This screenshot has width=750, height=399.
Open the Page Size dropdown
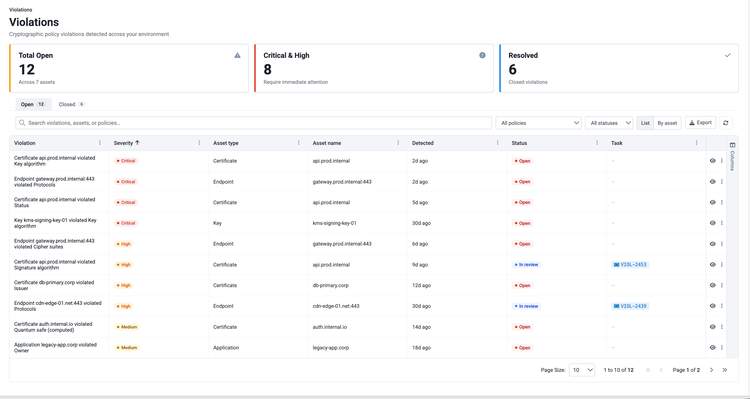(582, 370)
